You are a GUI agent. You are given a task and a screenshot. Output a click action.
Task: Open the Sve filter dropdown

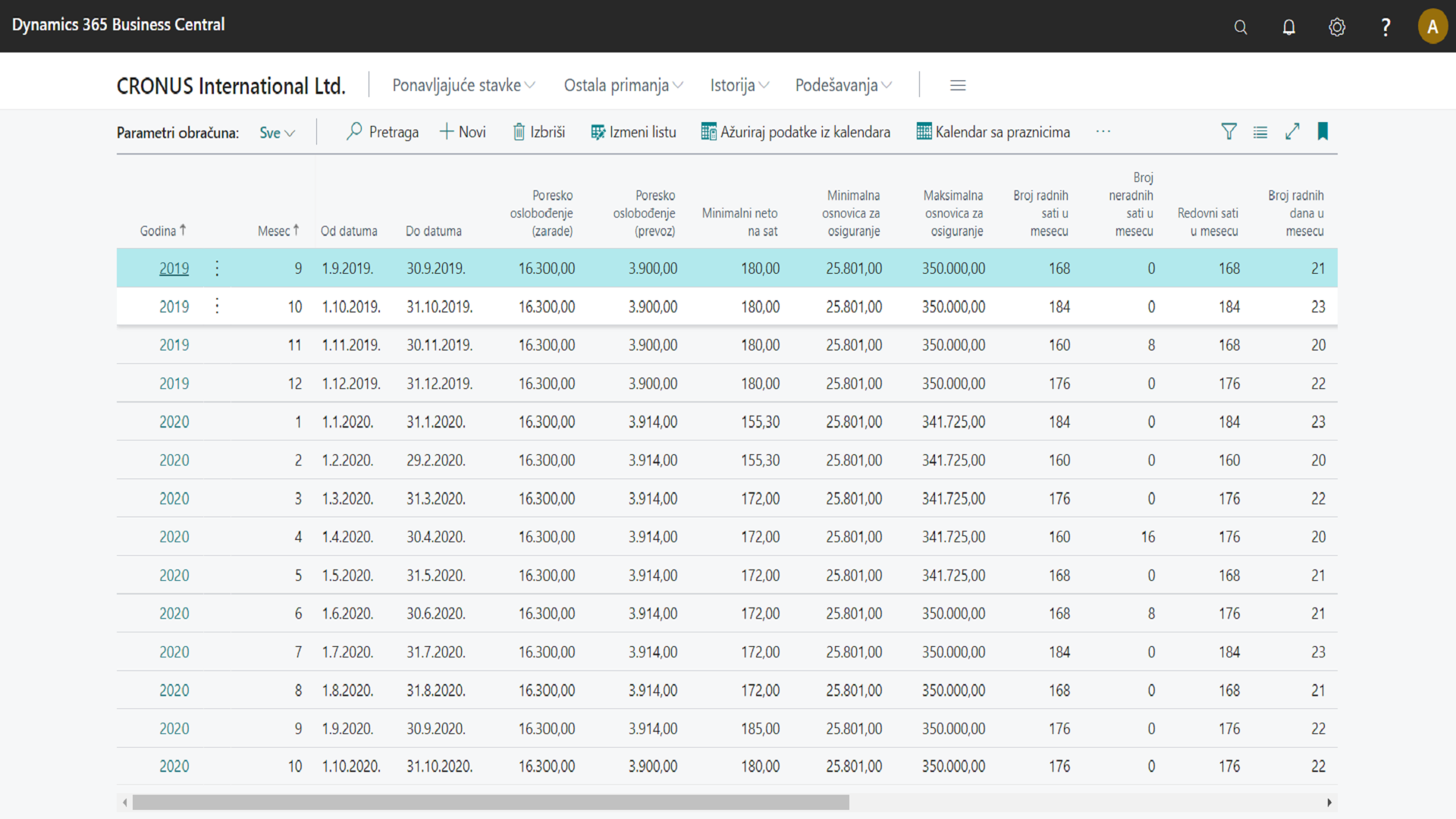(277, 133)
